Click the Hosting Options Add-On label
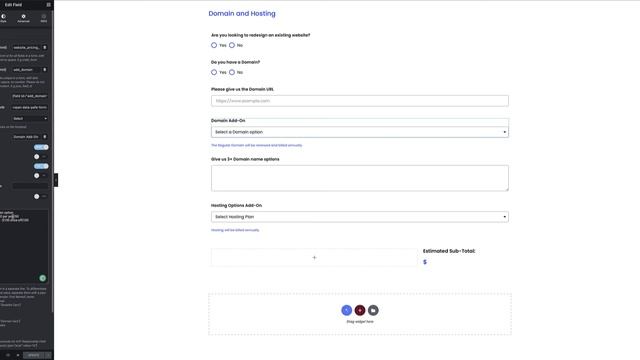This screenshot has height=360, width=640. 236,205
